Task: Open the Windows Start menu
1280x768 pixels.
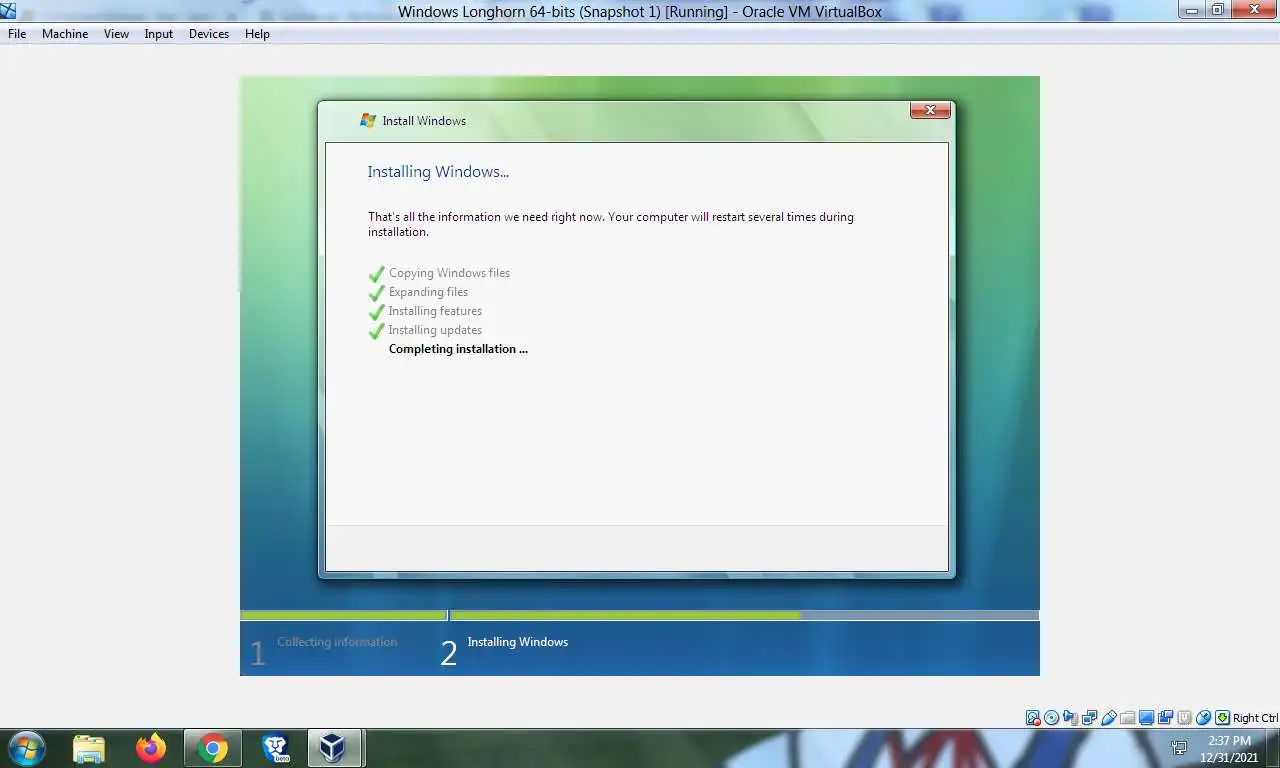Action: tap(27, 748)
